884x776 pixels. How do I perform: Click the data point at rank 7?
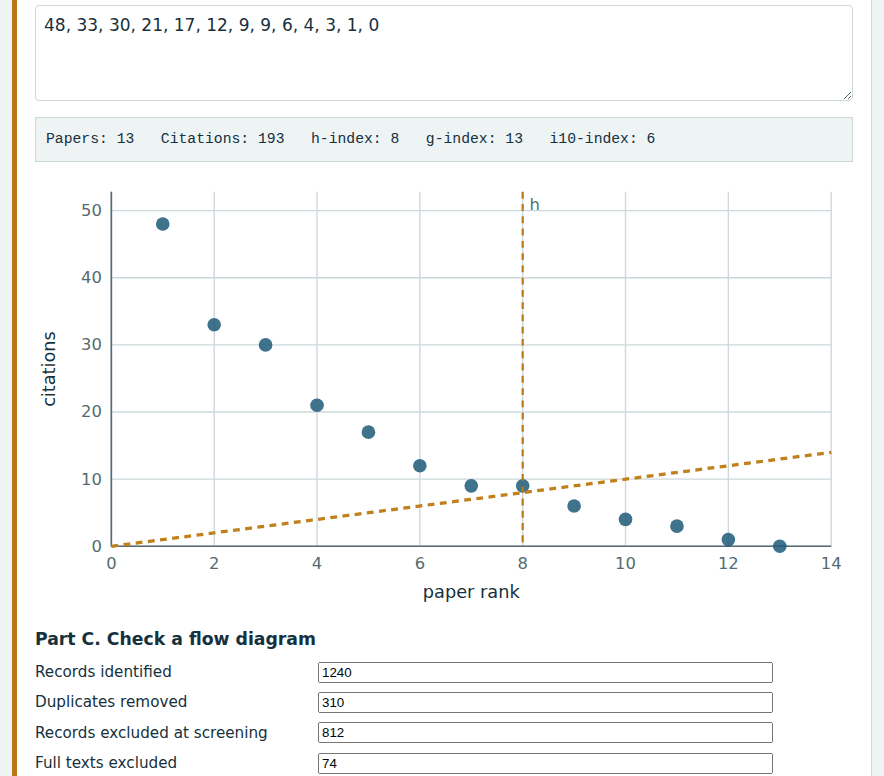point(471,486)
